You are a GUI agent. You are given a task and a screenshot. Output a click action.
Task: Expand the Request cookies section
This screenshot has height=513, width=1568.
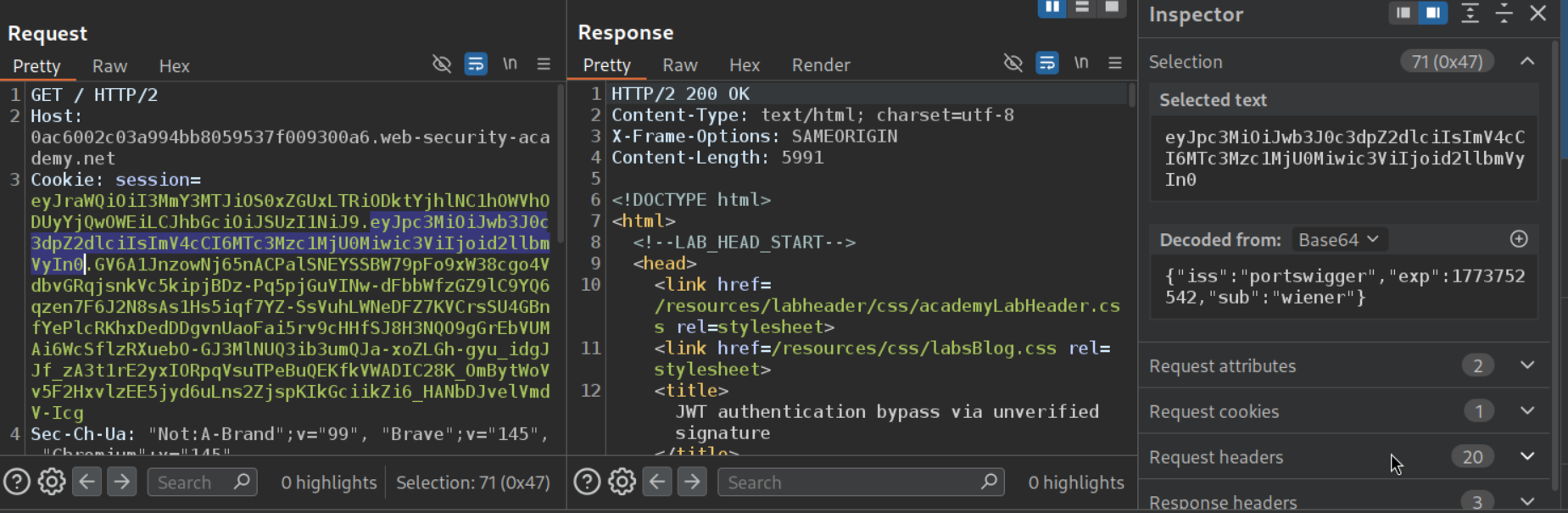(x=1527, y=411)
